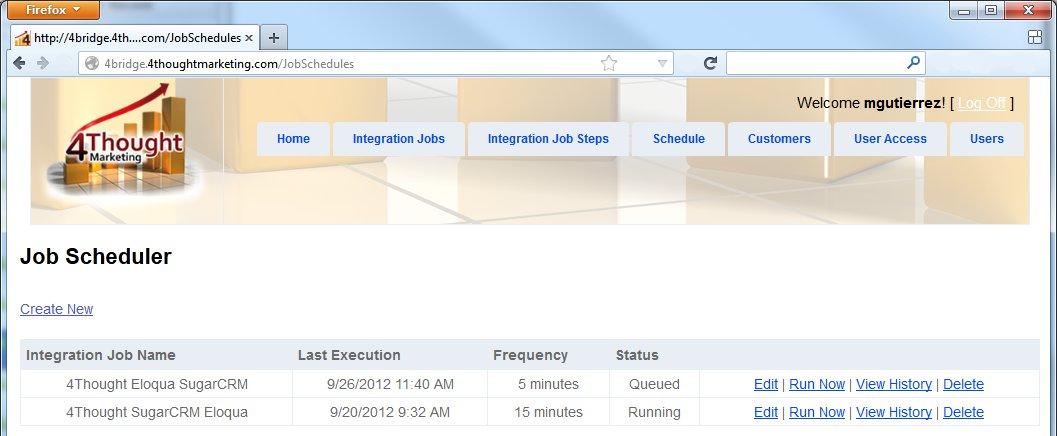Click the site identity globe icon
The image size is (1057, 436).
[x=92, y=63]
